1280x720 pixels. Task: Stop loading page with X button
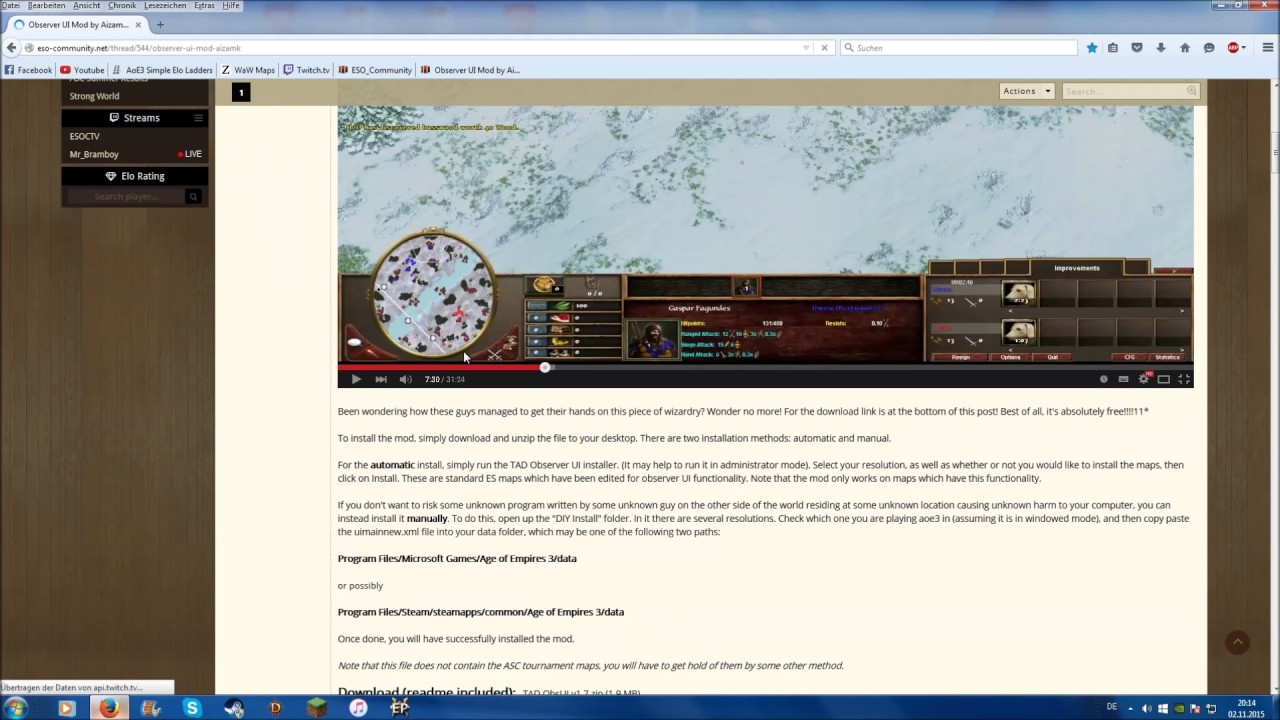point(824,47)
